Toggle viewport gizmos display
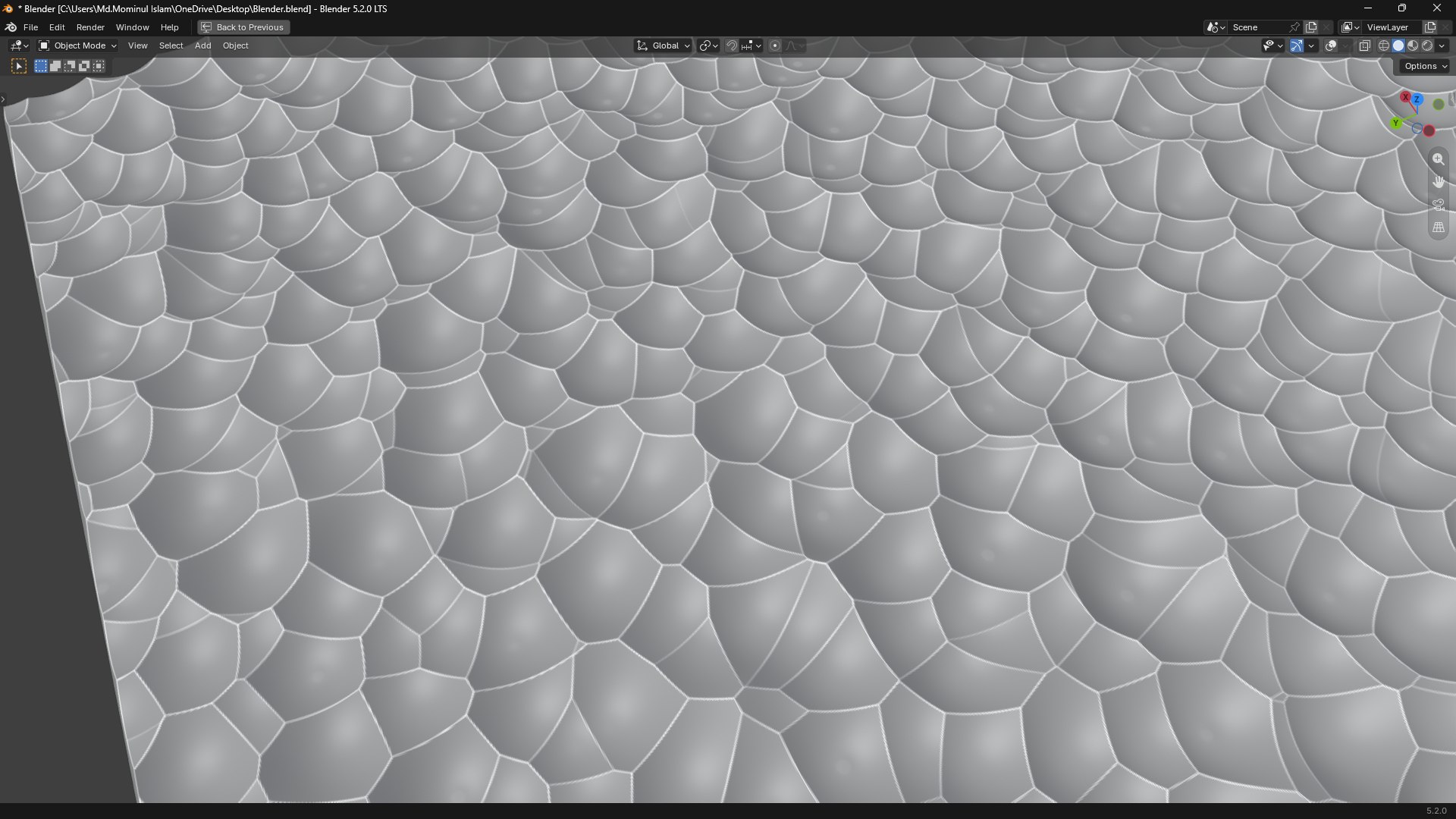 (1297, 46)
